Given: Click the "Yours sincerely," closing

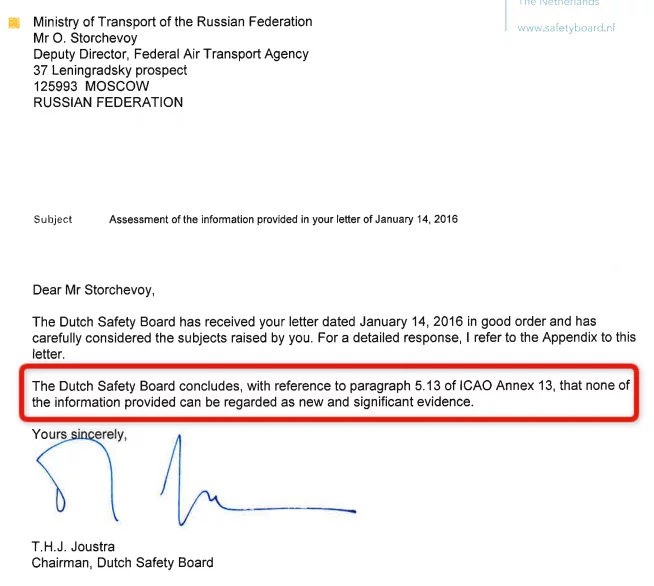Looking at the screenshot, I should pos(80,434).
